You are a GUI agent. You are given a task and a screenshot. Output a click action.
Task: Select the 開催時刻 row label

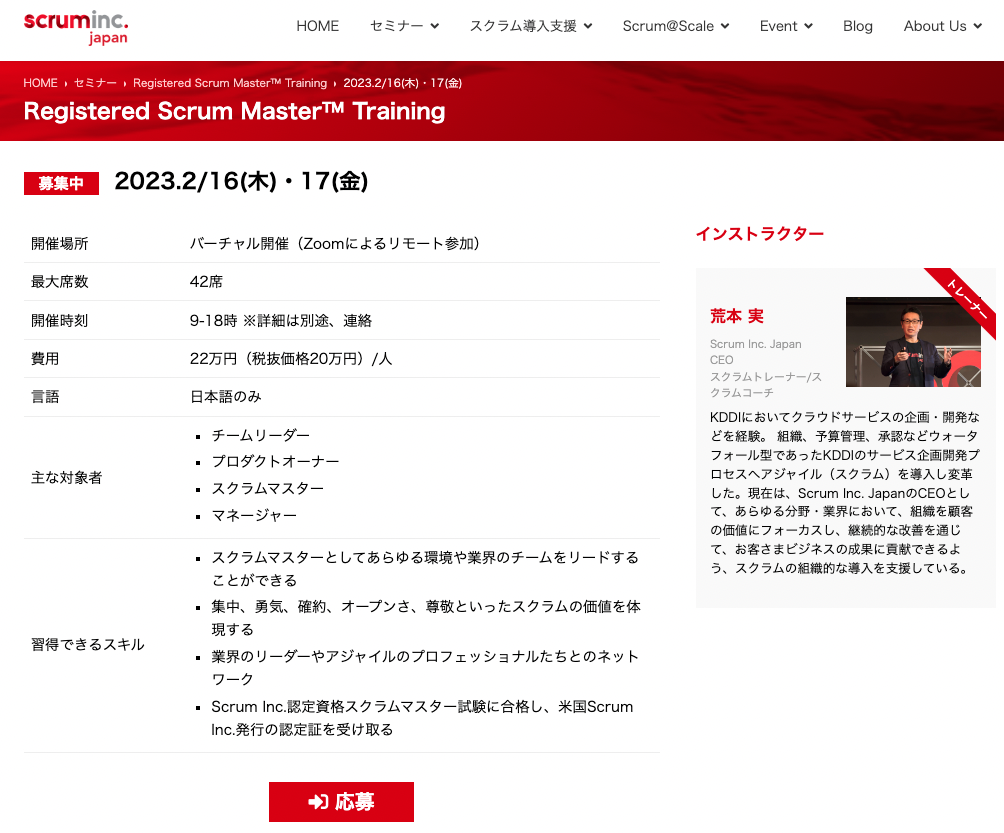tap(60, 320)
